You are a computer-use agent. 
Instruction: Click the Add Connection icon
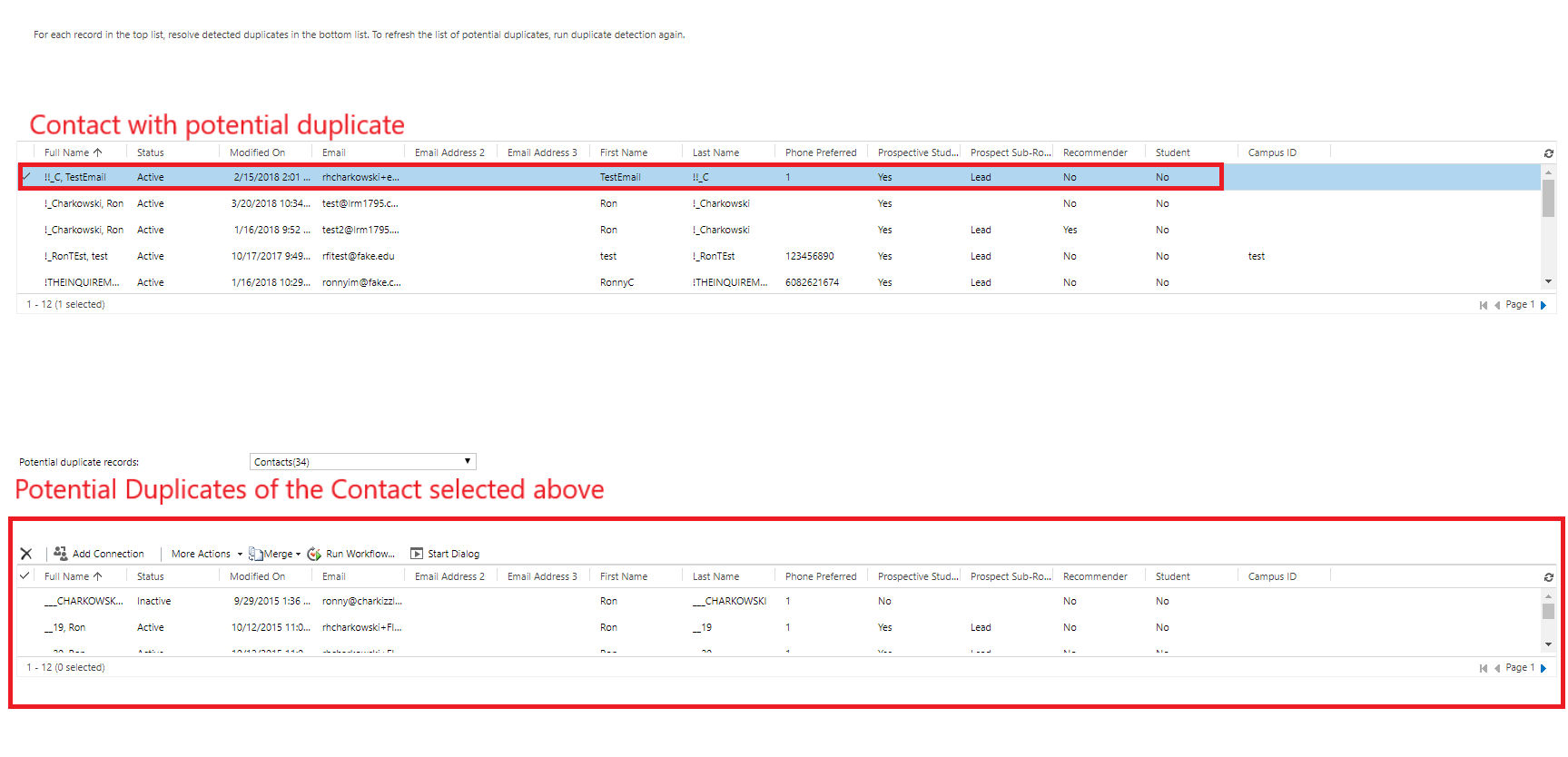click(61, 554)
